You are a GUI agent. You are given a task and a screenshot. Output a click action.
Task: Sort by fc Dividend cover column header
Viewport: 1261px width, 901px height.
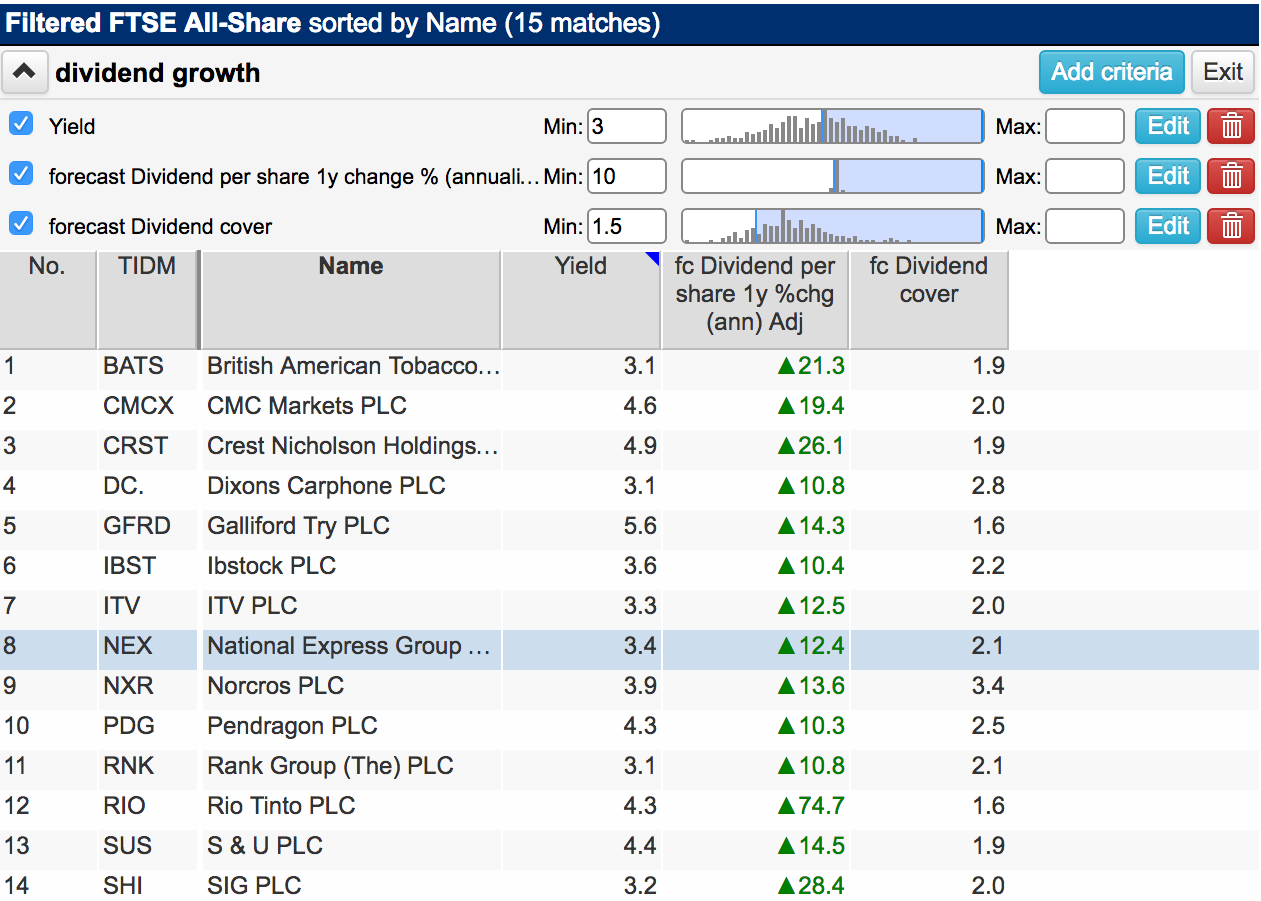point(929,299)
